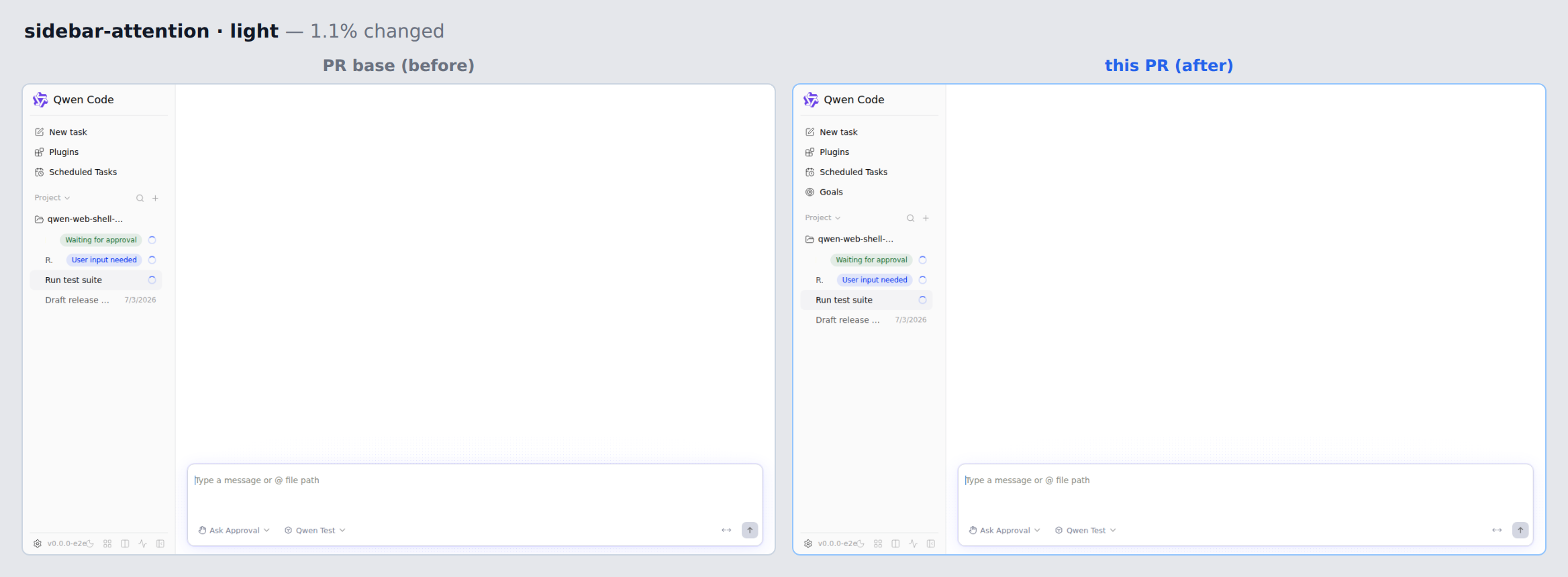The width and height of the screenshot is (1568, 577).
Task: Select the Waiting for approval task in before panel
Action: pyautogui.click(x=96, y=240)
